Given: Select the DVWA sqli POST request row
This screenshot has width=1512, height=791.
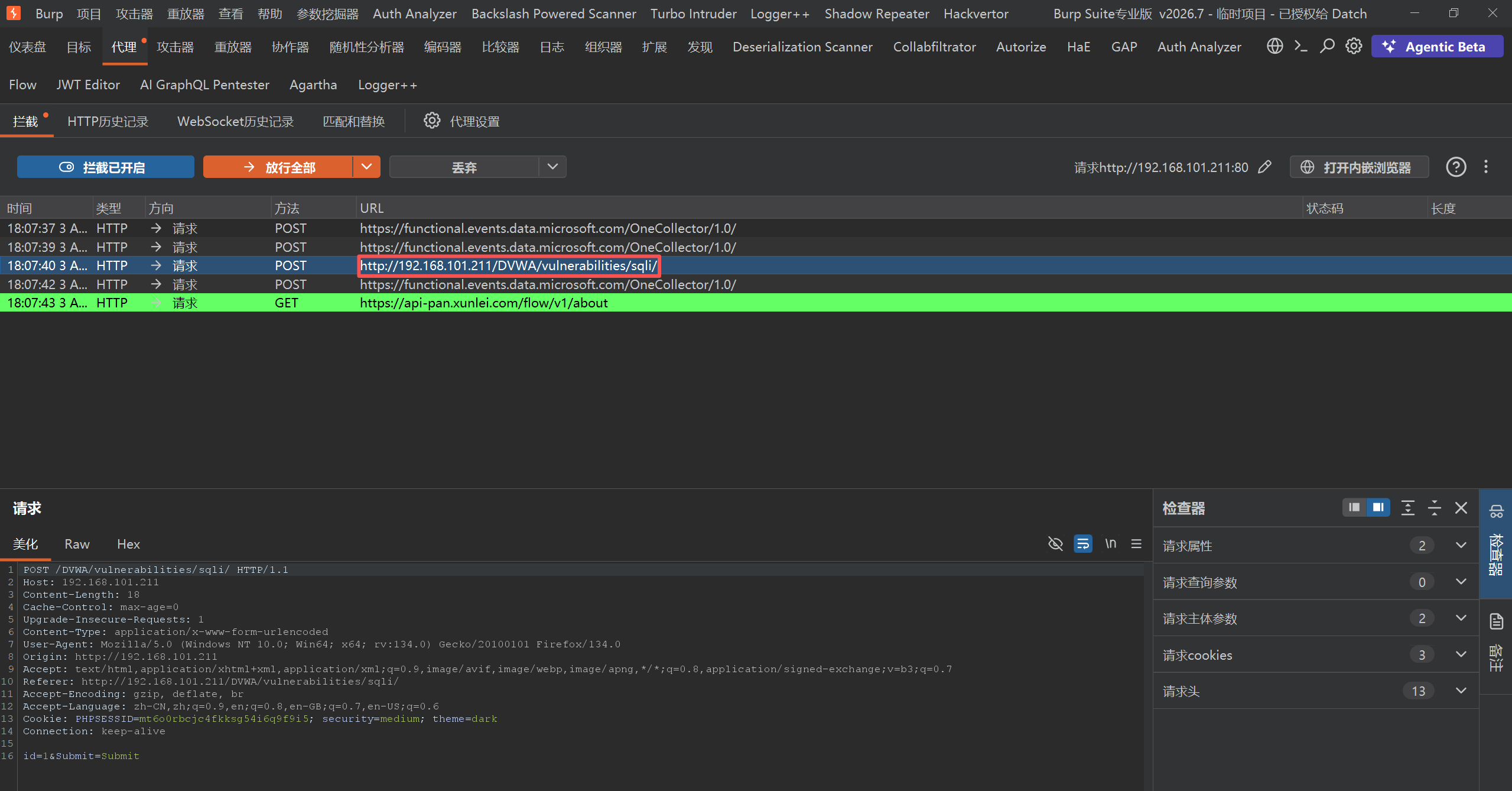Looking at the screenshot, I should pyautogui.click(x=756, y=265).
